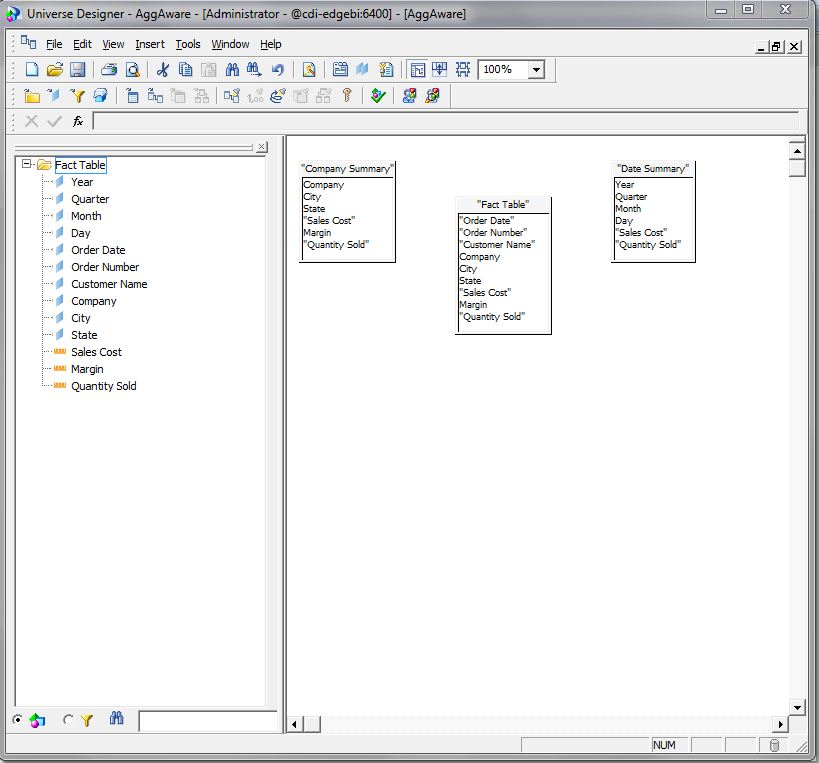The width and height of the screenshot is (819, 763).
Task: Click the formula bar validate checkmark icon
Action: [54, 121]
